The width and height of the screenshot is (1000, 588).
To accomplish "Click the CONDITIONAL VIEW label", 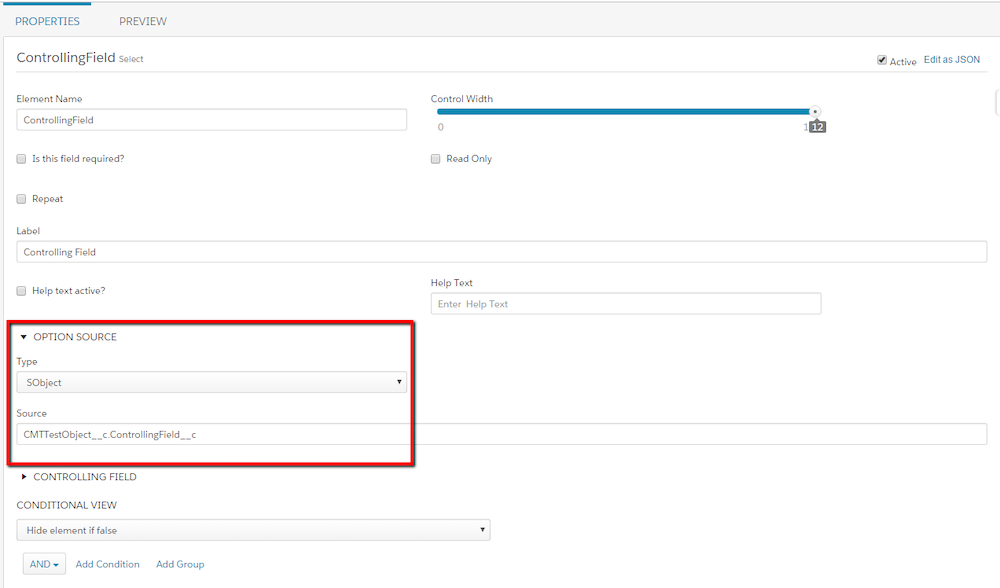I will 66,505.
